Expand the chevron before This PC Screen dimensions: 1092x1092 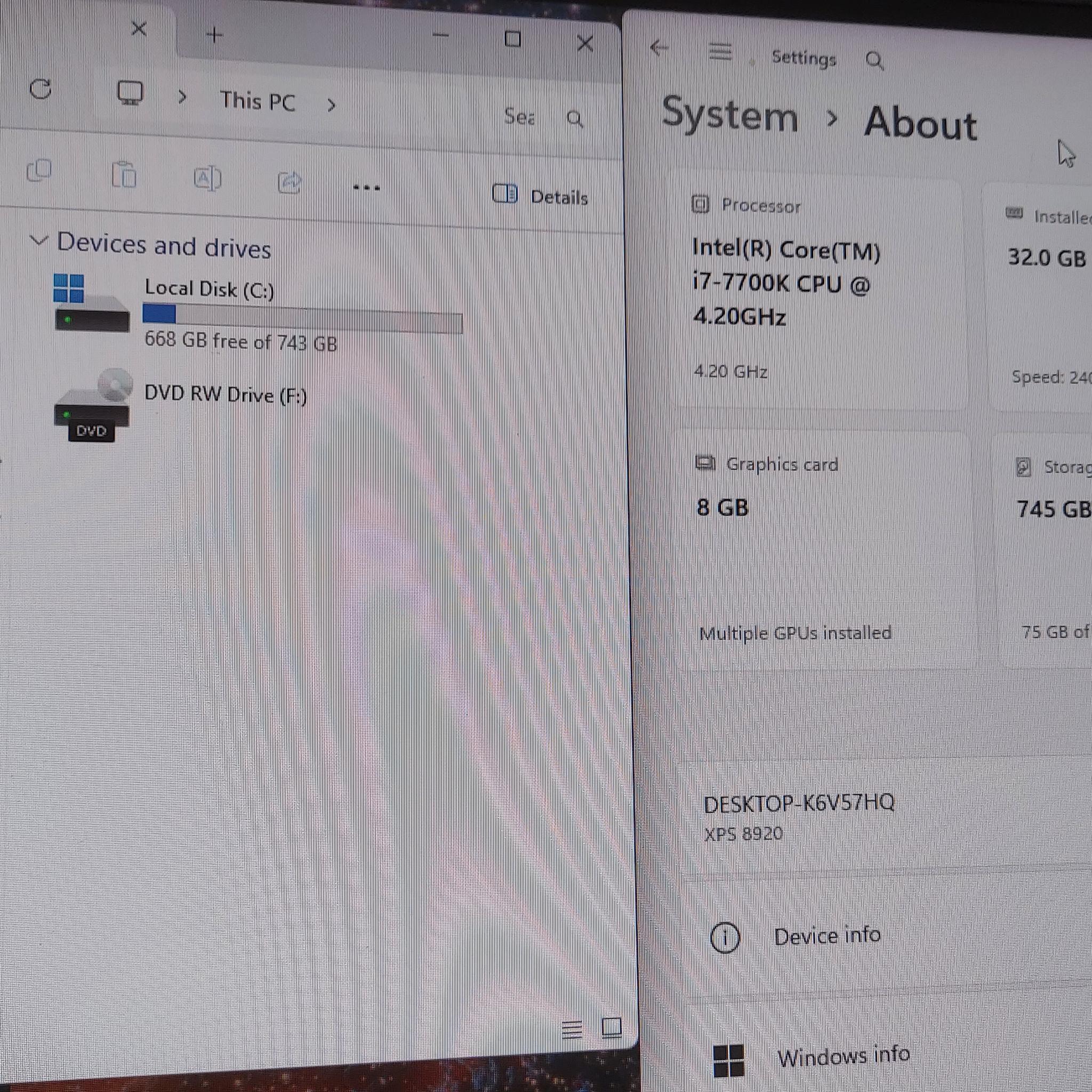182,97
